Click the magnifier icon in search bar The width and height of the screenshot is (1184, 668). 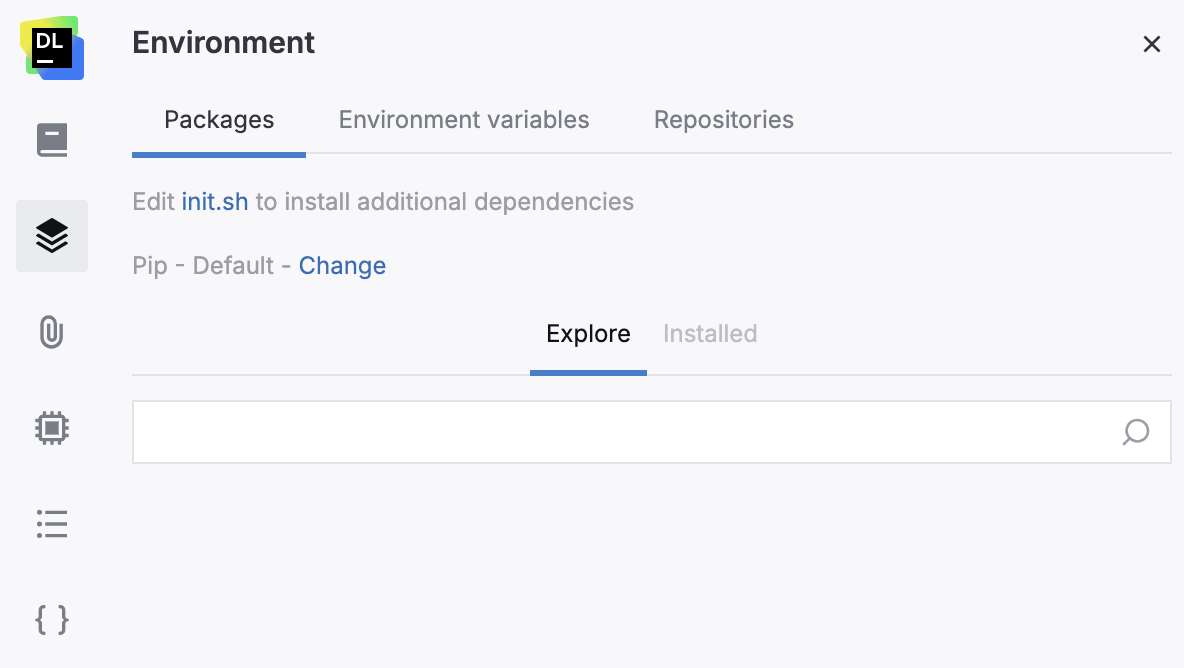(x=1135, y=432)
